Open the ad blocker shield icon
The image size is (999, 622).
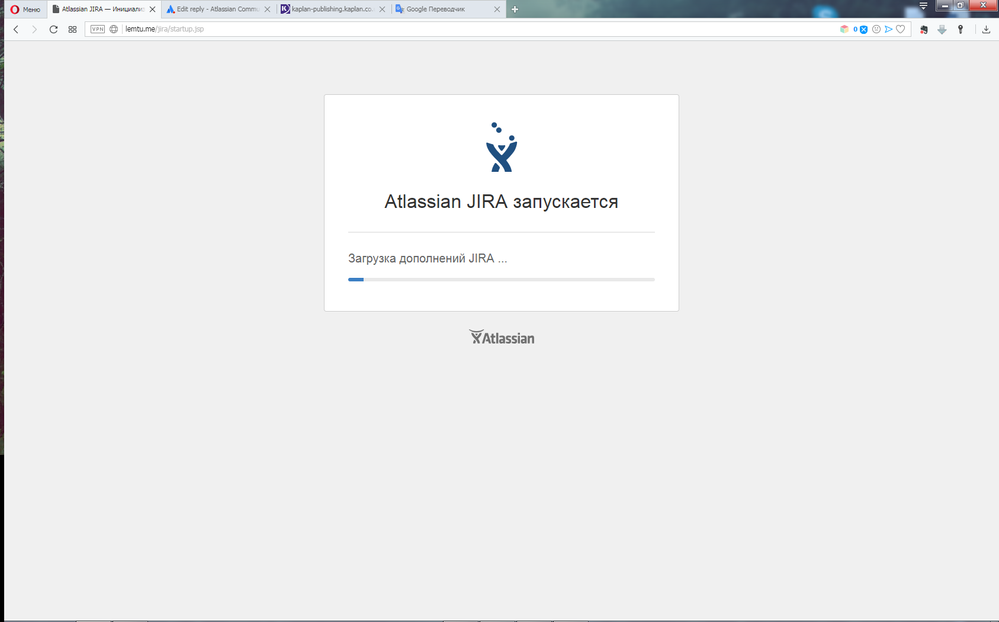863,29
